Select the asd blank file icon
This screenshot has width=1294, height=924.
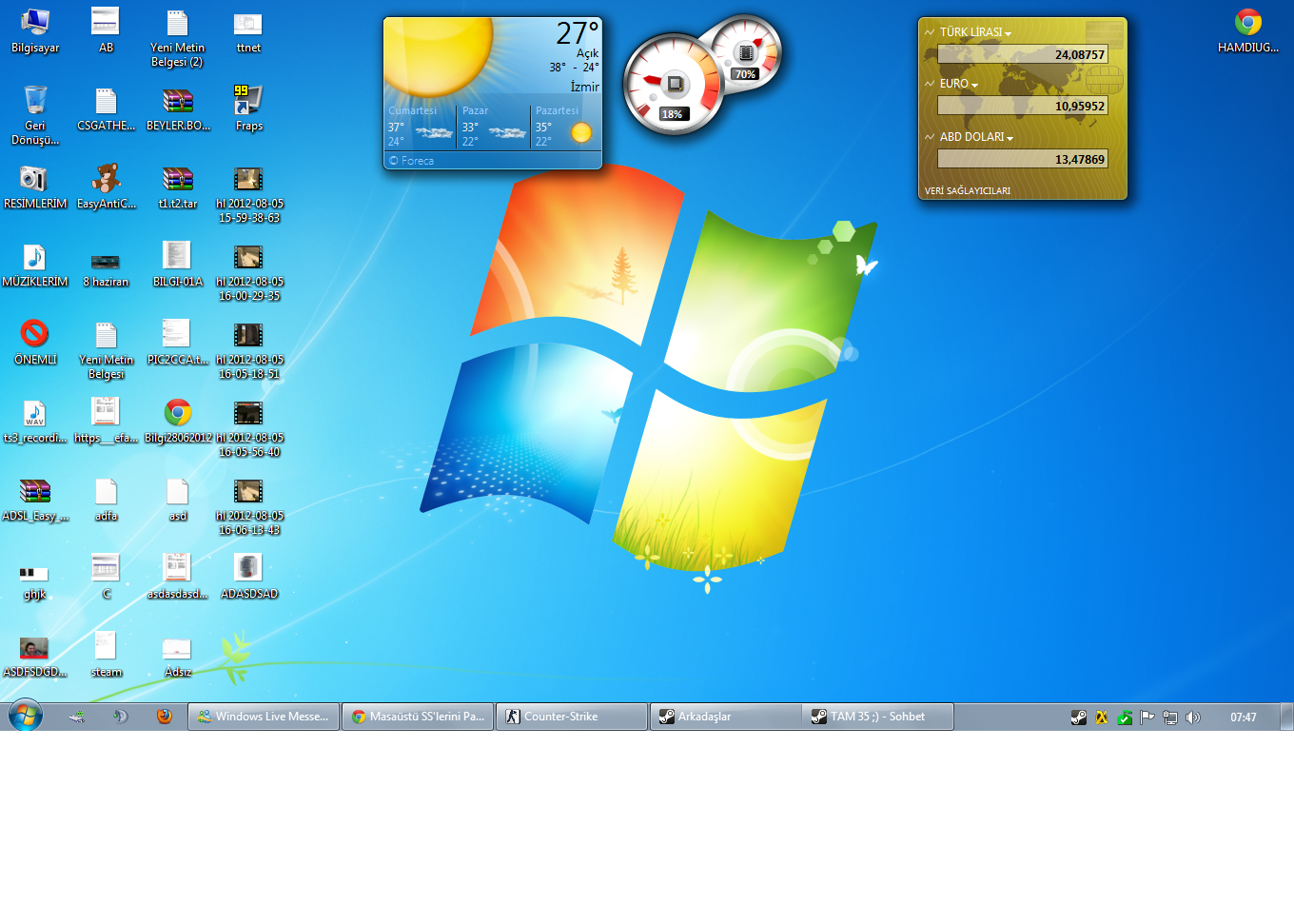click(178, 499)
